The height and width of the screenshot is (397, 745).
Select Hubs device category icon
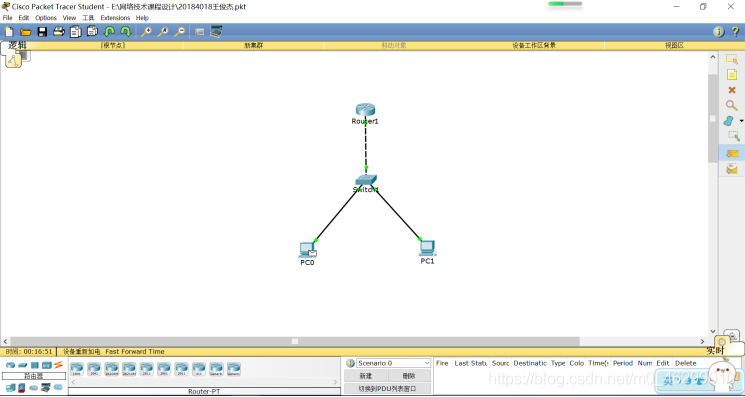(35, 365)
